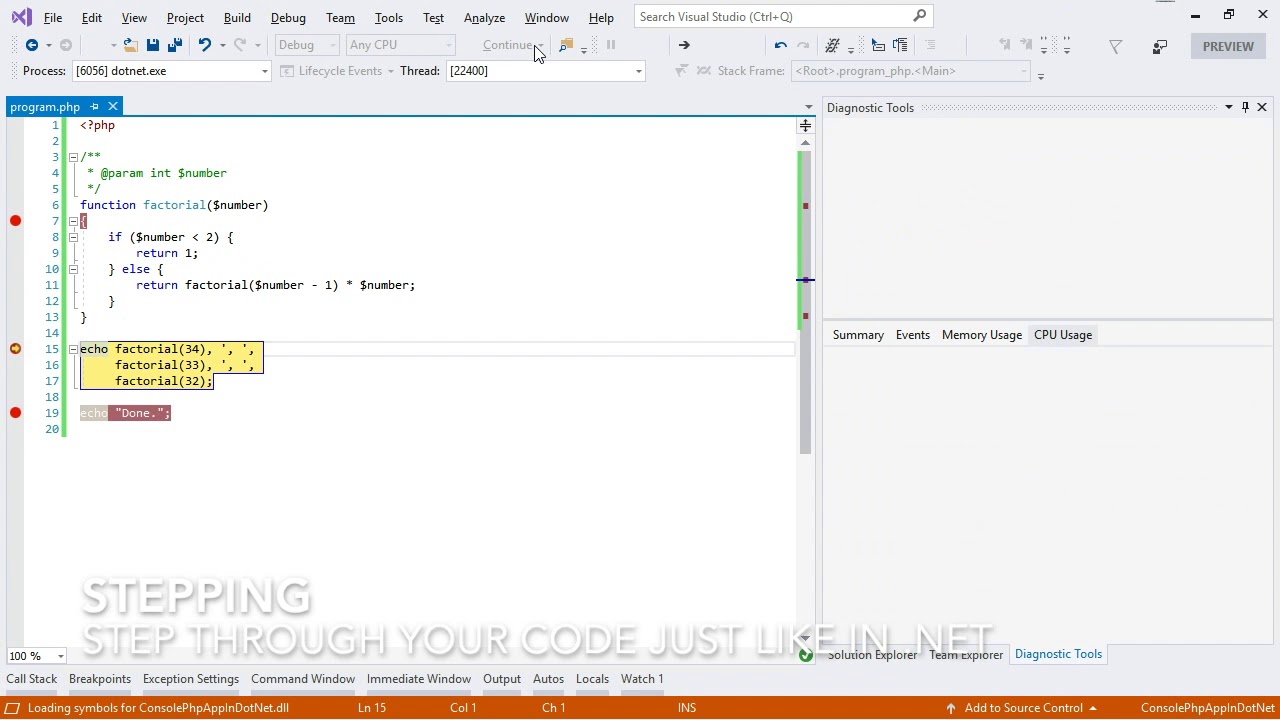1280x720 pixels.
Task: Click the Break All pause icon
Action: coord(611,45)
